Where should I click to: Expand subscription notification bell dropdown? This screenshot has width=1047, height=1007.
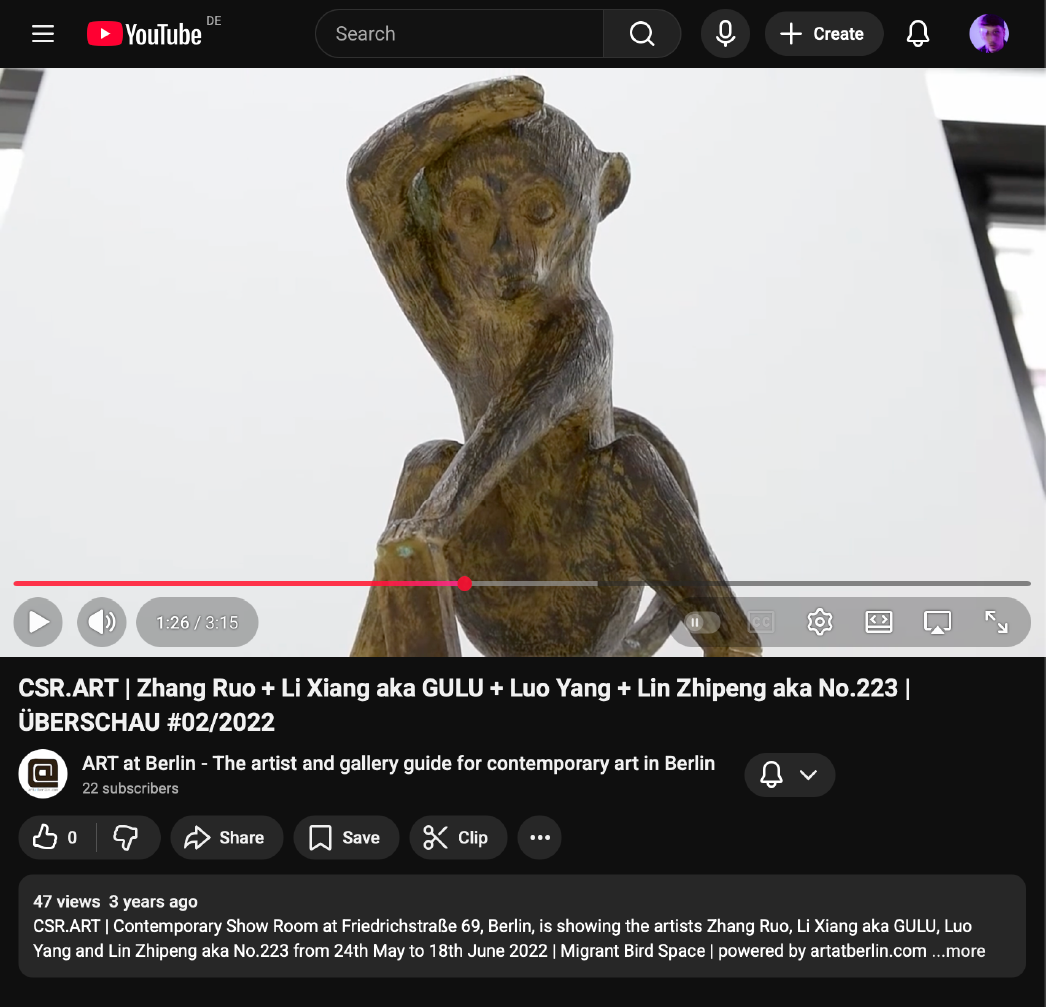pyautogui.click(x=789, y=775)
